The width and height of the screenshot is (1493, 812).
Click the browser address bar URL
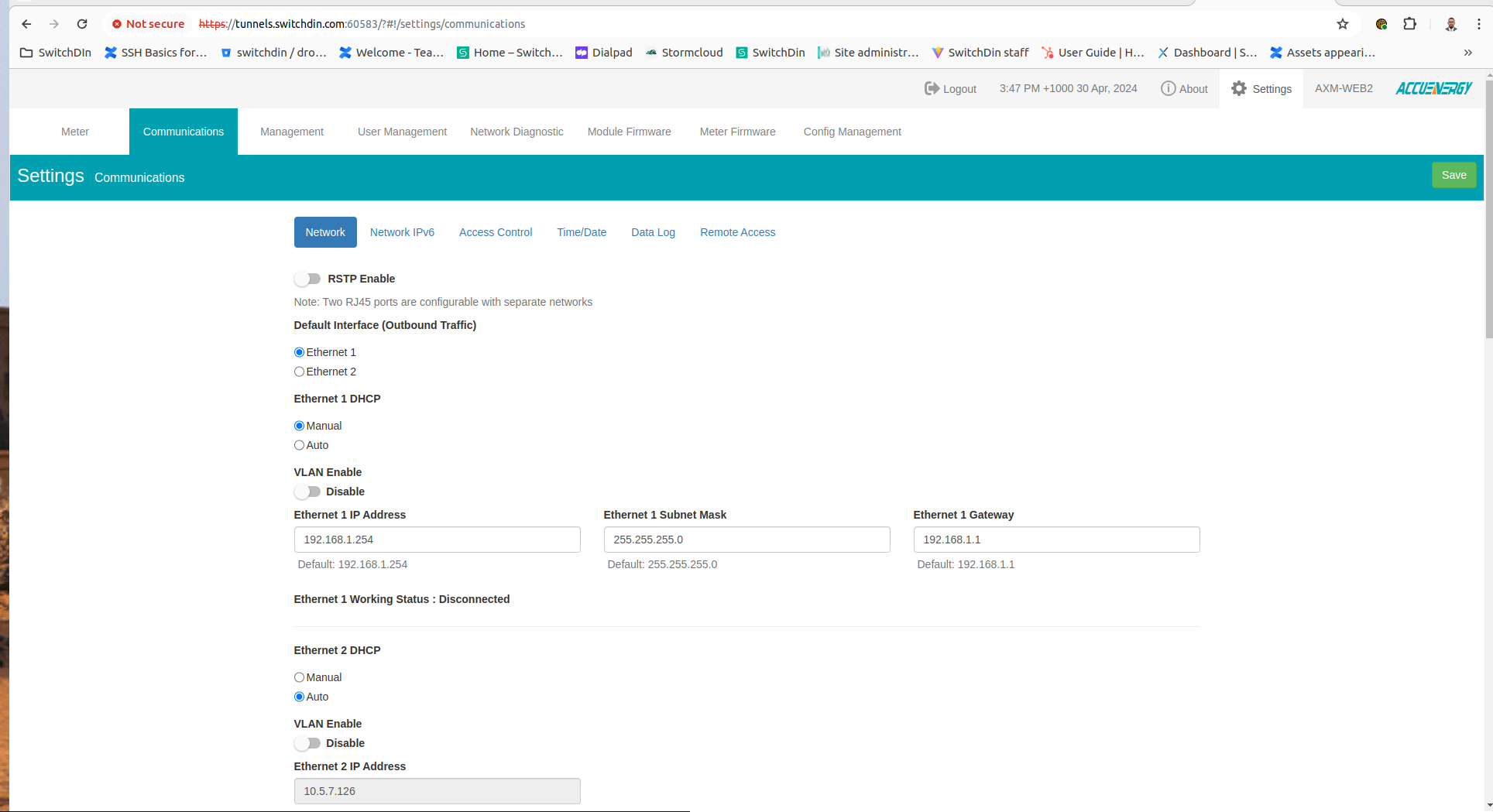pyautogui.click(x=362, y=24)
